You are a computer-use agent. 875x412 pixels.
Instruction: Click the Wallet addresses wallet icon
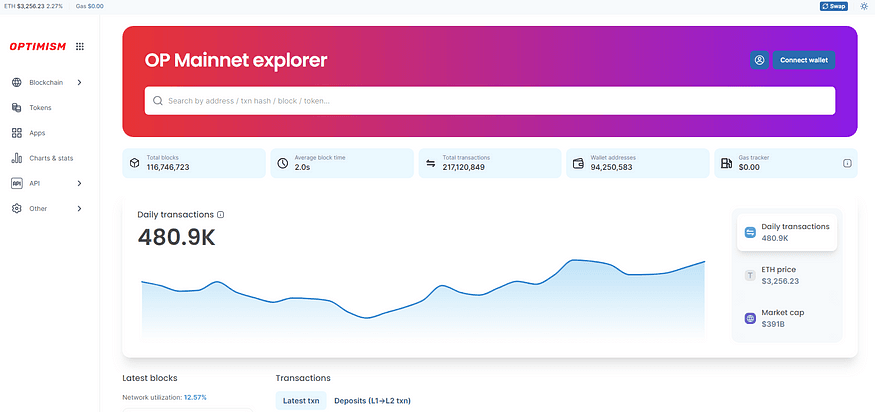579,163
